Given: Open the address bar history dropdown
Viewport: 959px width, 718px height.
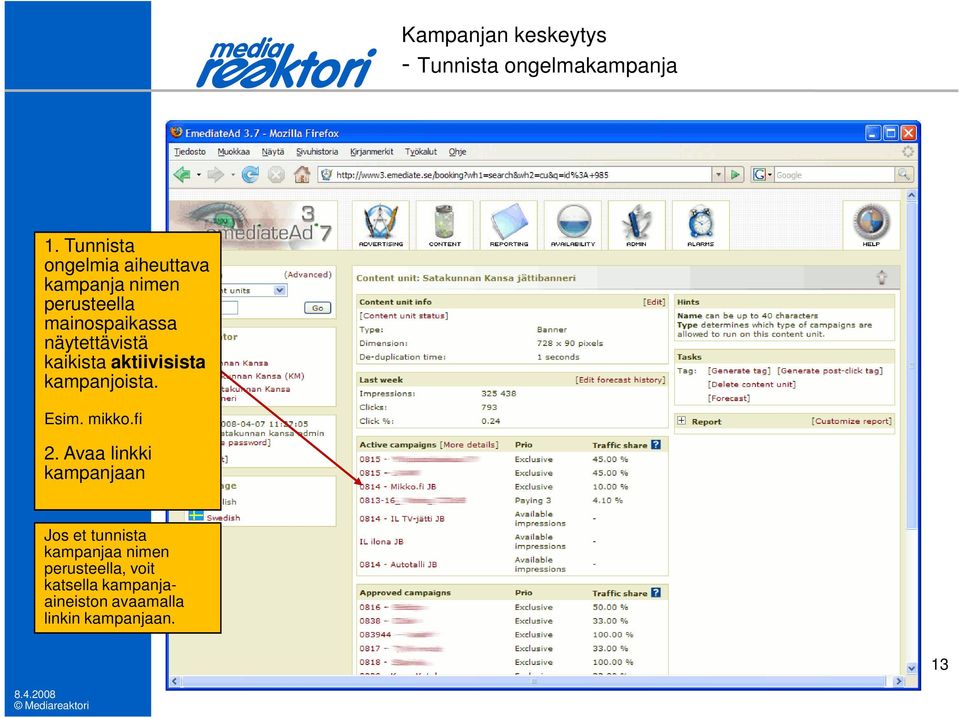Looking at the screenshot, I should (x=719, y=175).
